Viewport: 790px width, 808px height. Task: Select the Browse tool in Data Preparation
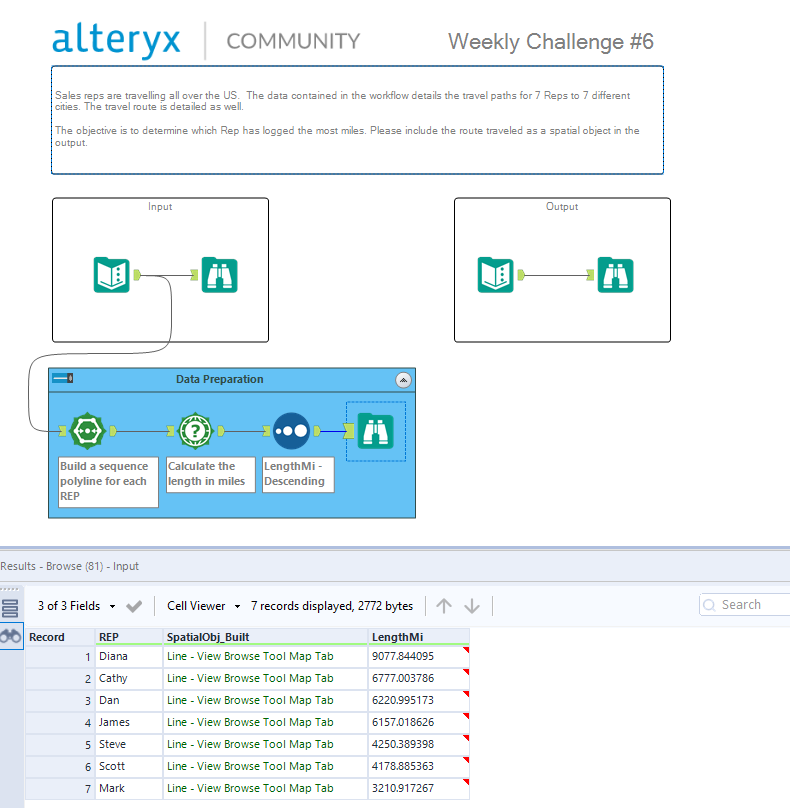[x=376, y=431]
